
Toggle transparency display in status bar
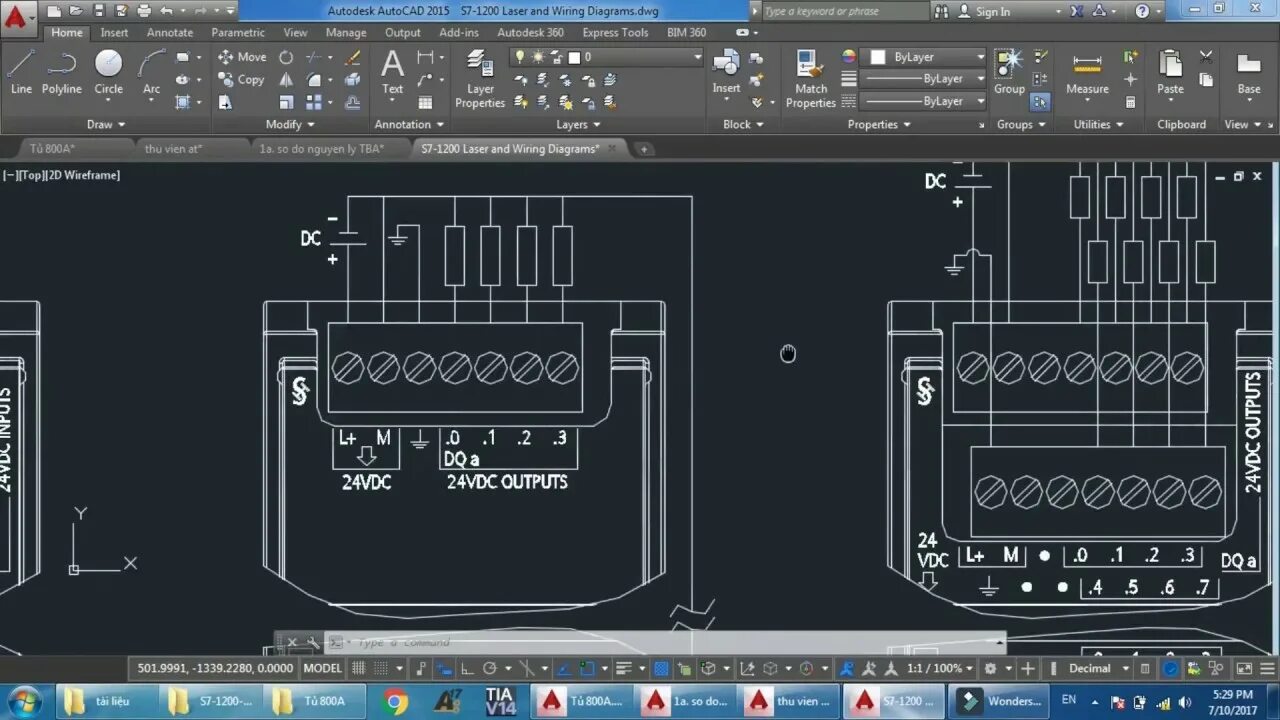click(x=661, y=668)
